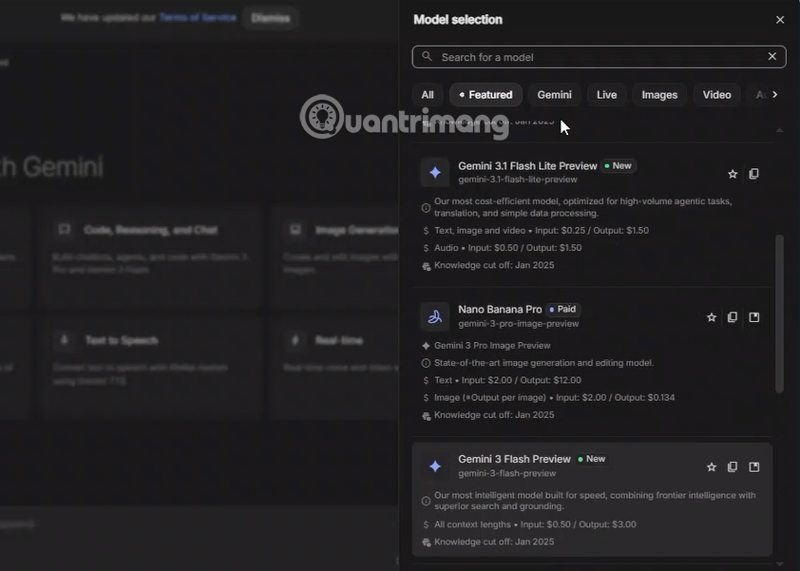Click the magnifier icon in the search box
Image resolution: width=800 pixels, height=571 pixels.
[x=427, y=57]
